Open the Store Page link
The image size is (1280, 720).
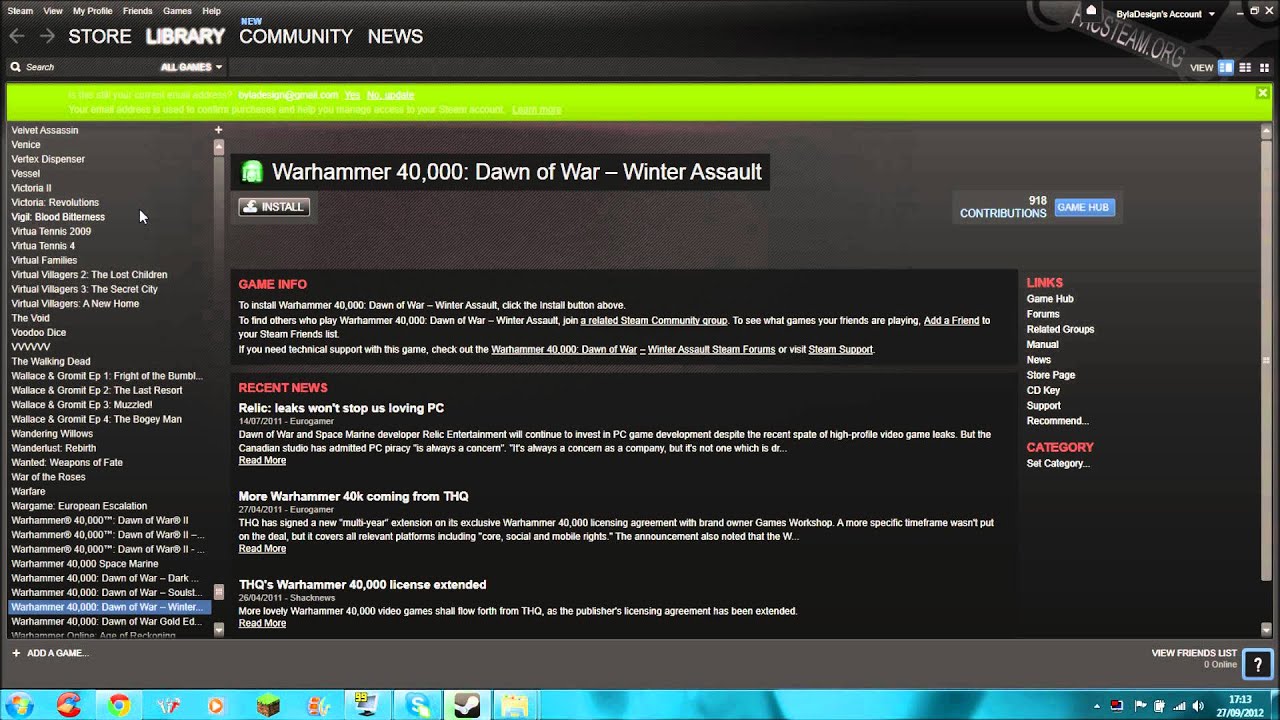tap(1051, 375)
